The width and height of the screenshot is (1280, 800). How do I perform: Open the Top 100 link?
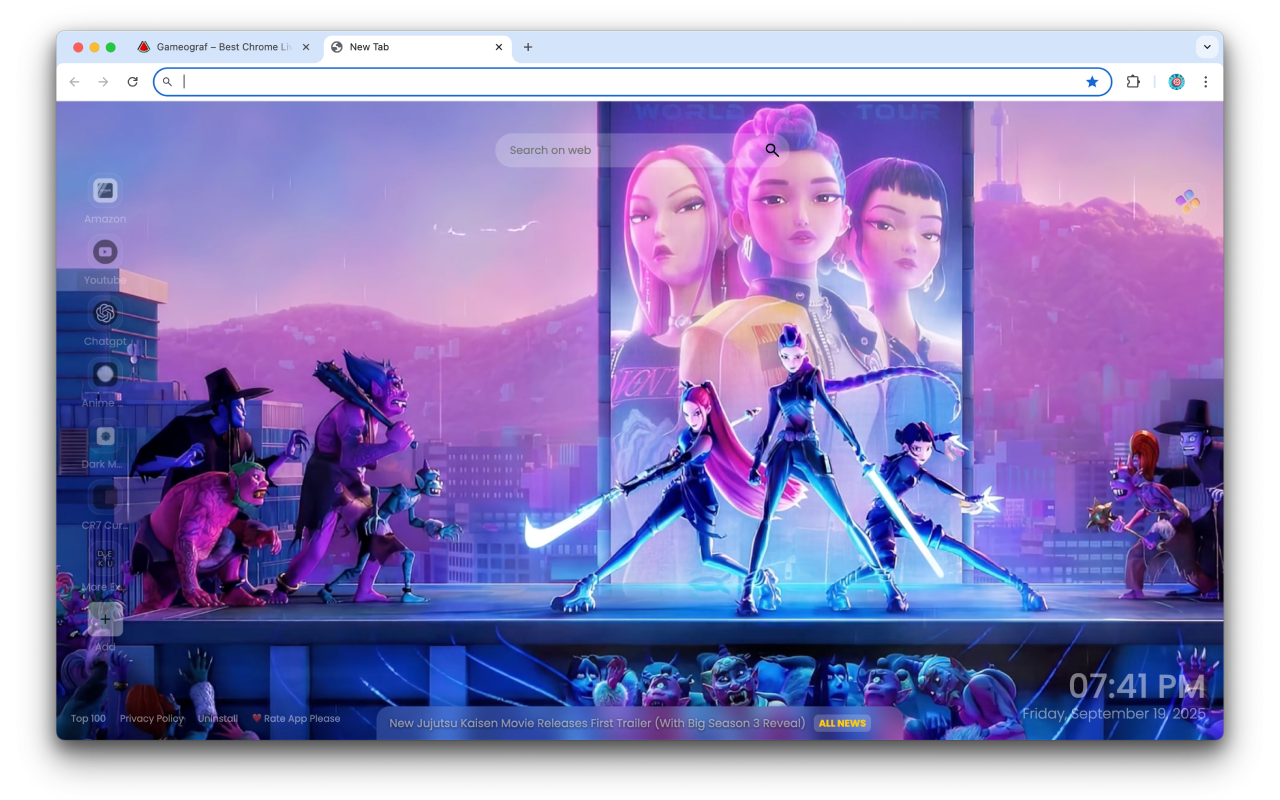click(88, 719)
